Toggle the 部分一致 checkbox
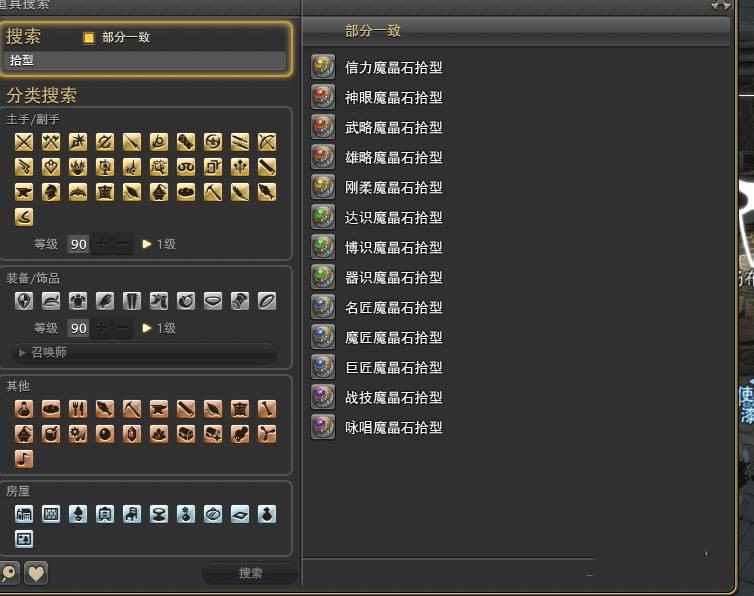Screen dimensions: 754x596 point(88,38)
